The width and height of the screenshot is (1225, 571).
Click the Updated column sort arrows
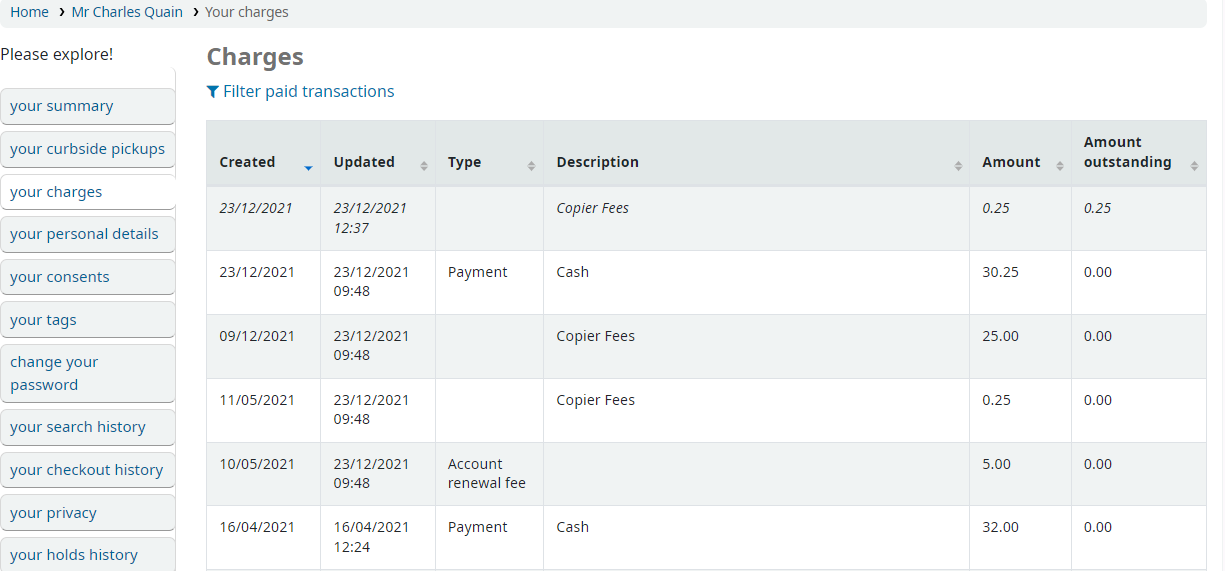[424, 167]
